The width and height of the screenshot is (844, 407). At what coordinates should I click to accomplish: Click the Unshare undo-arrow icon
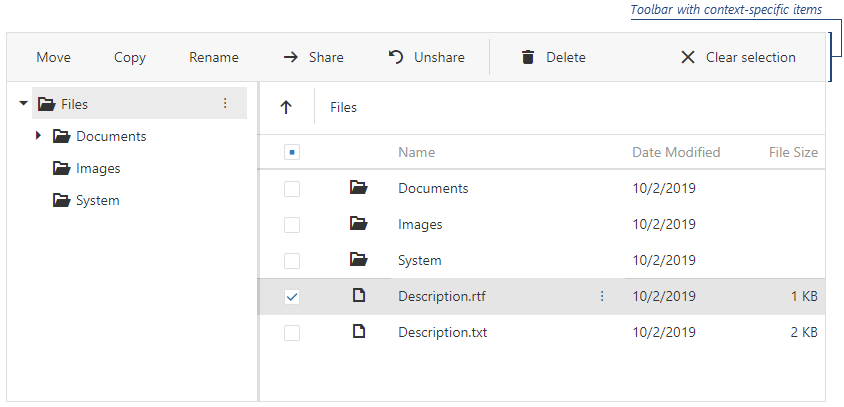coord(396,58)
